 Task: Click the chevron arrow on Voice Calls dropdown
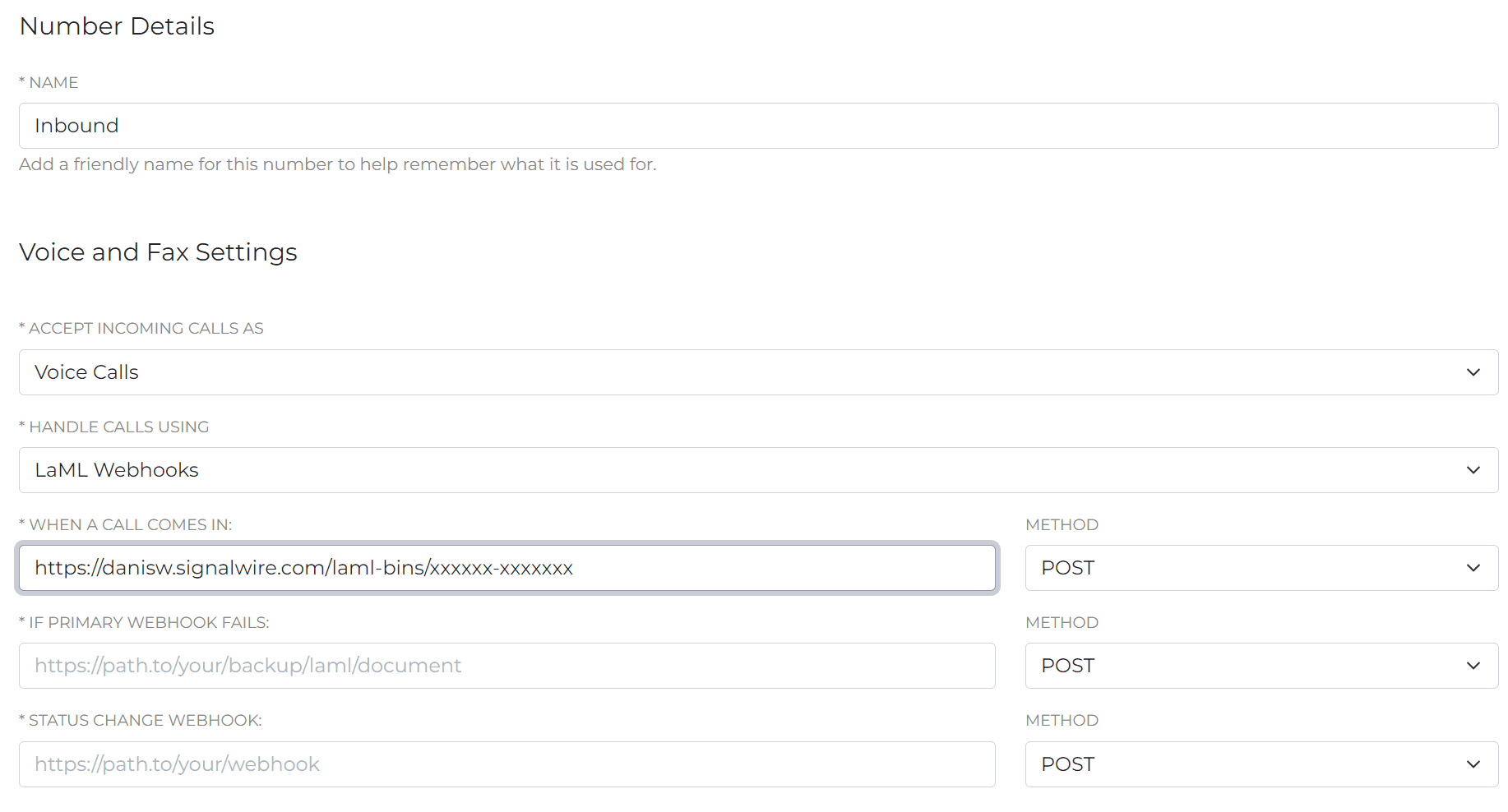pyautogui.click(x=1473, y=372)
